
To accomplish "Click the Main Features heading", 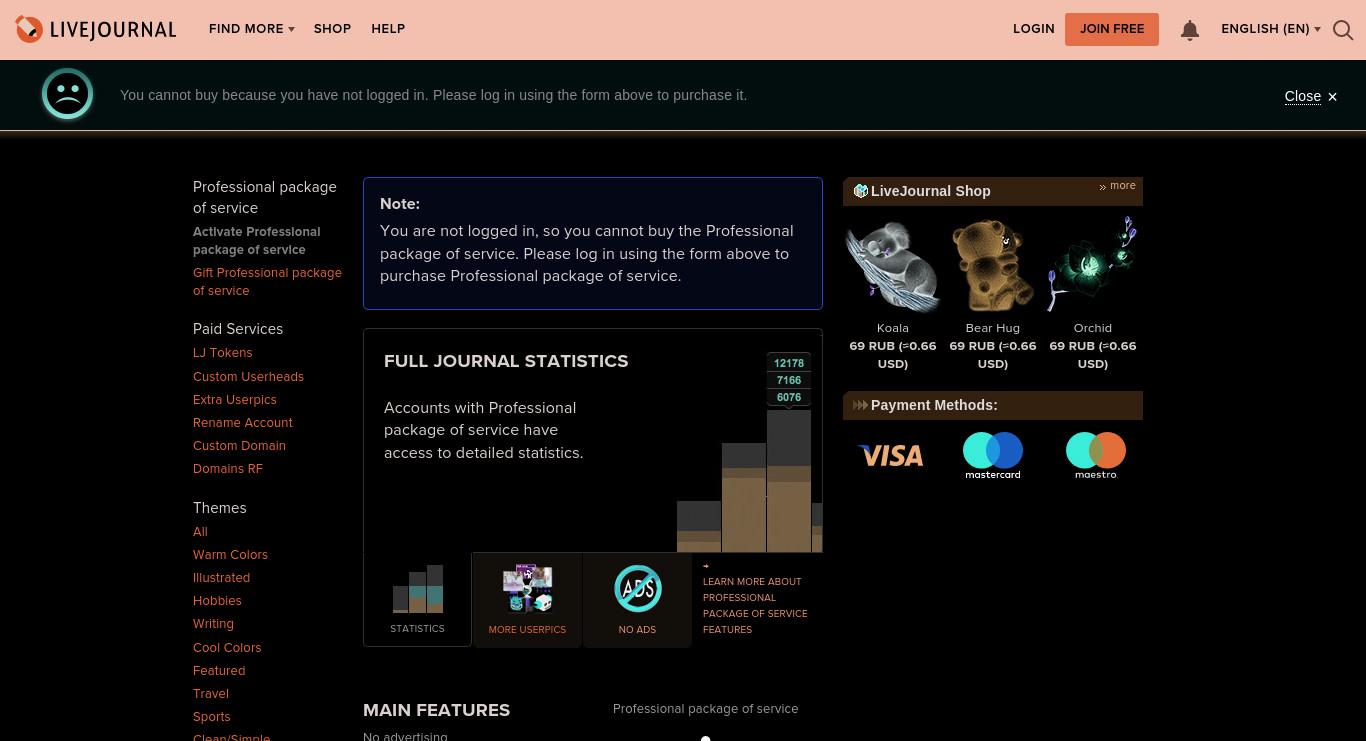I will click(x=436, y=710).
